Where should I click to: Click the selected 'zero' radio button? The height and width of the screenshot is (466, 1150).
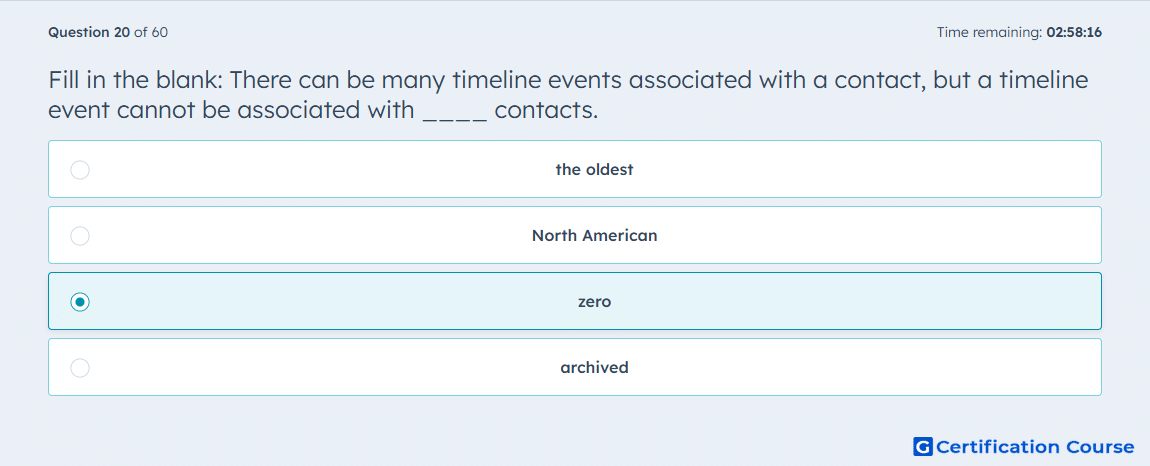80,302
